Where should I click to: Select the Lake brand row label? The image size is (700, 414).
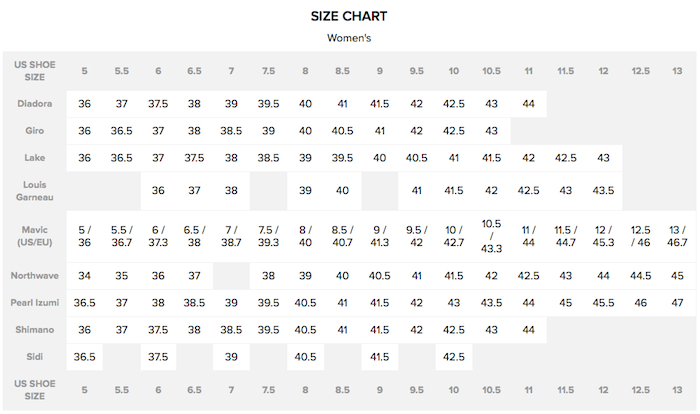pos(35,157)
